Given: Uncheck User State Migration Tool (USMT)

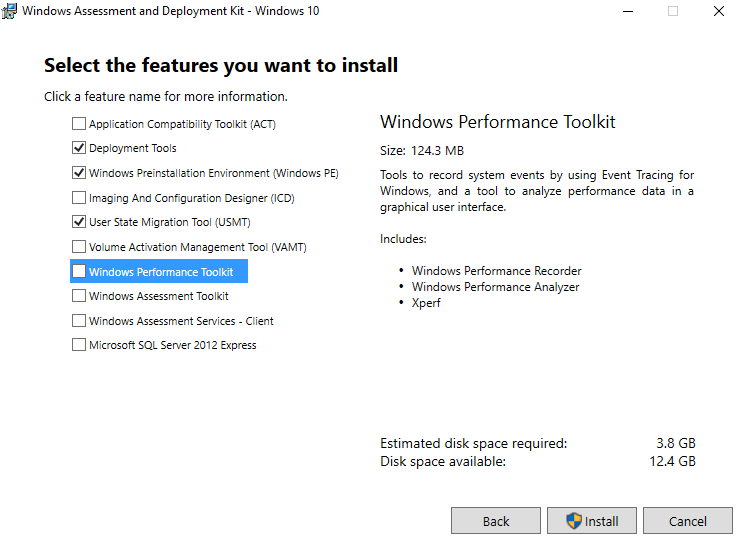Looking at the screenshot, I should 79,222.
